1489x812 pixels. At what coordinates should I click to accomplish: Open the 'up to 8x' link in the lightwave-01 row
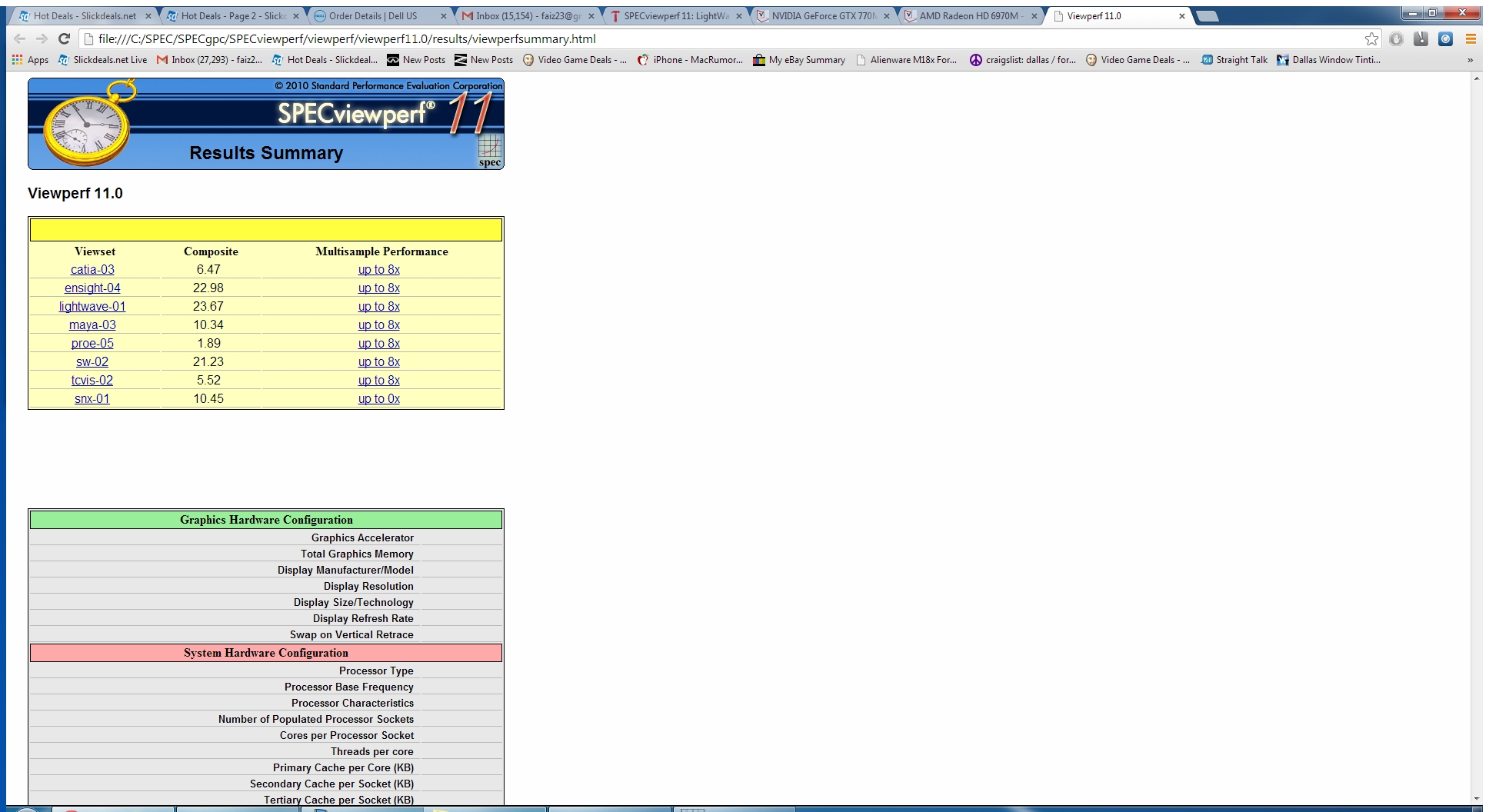[379, 307]
